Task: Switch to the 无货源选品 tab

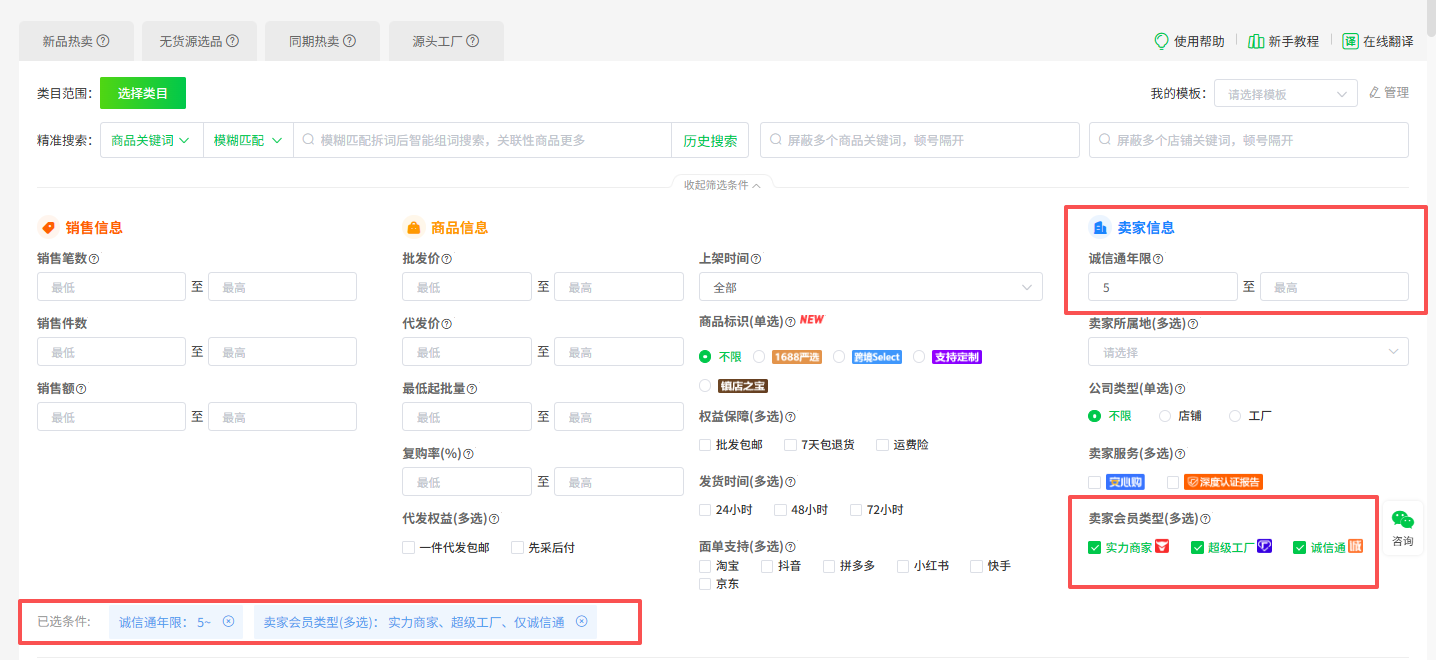Action: coord(199,41)
